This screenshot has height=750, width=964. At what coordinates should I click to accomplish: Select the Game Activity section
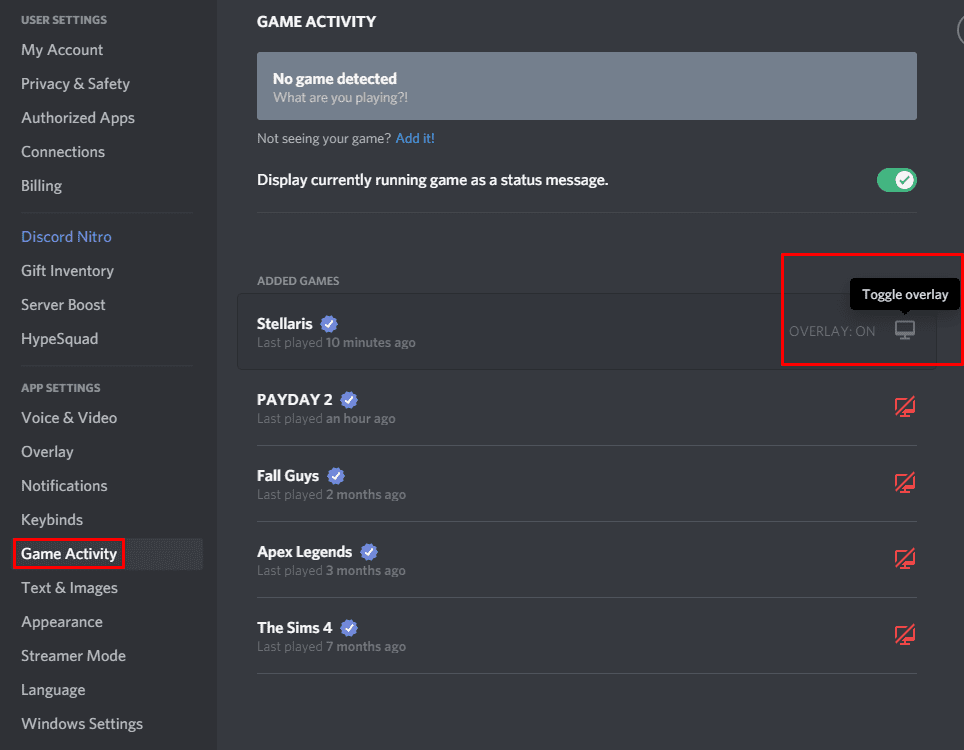point(68,553)
